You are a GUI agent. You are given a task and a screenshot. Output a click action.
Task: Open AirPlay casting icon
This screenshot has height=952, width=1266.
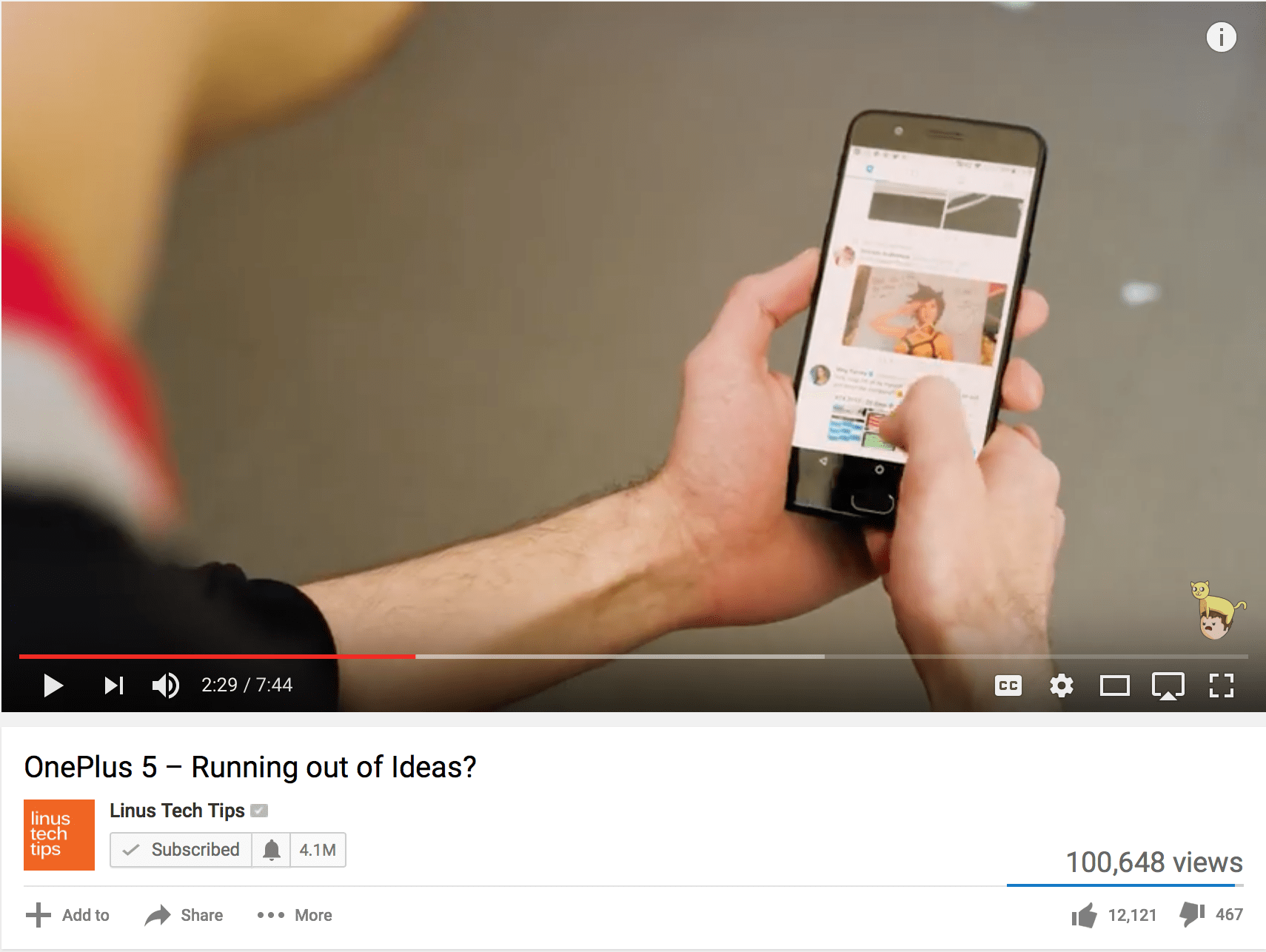(1168, 686)
